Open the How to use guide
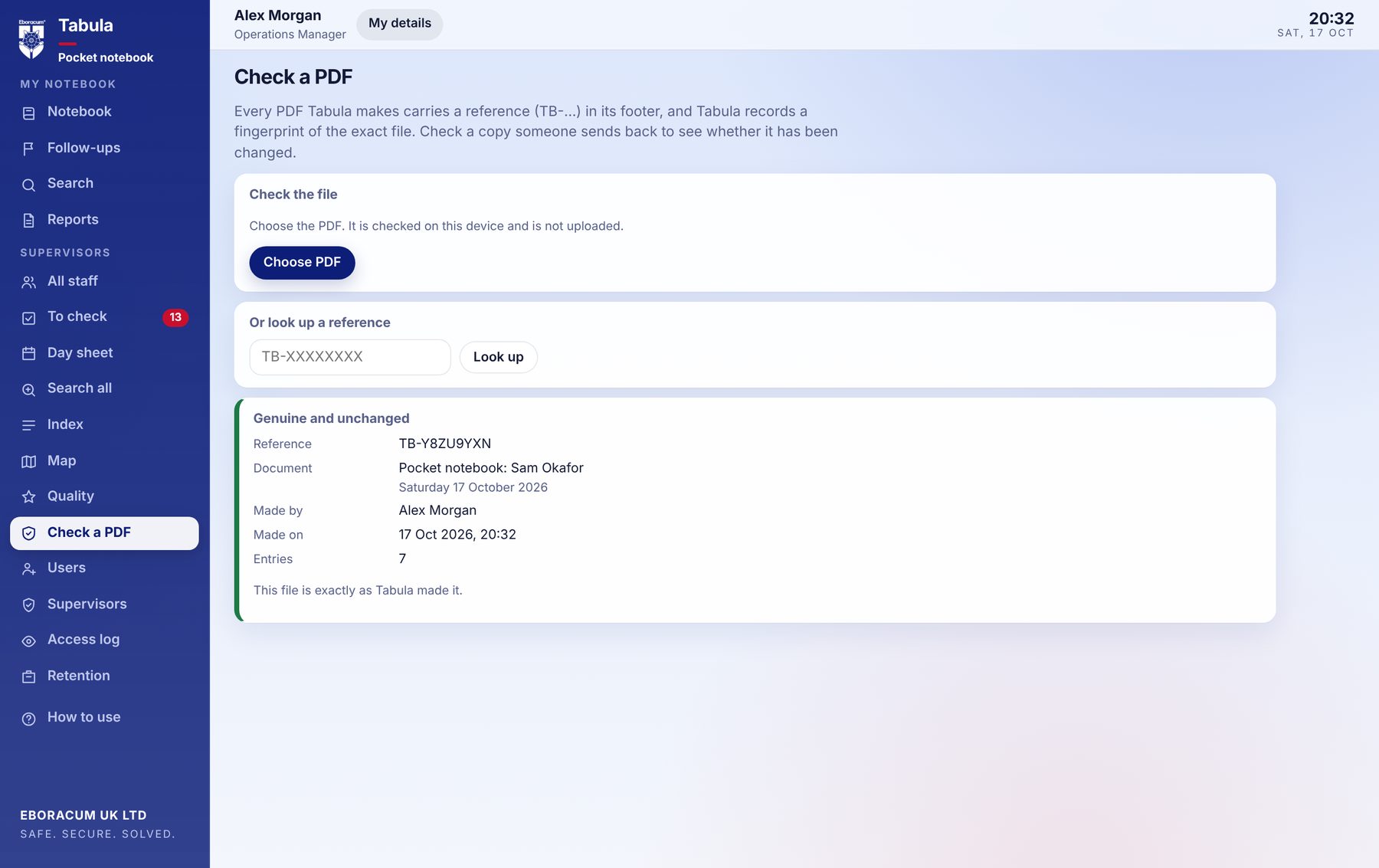The width and height of the screenshot is (1379, 868). pos(104,718)
